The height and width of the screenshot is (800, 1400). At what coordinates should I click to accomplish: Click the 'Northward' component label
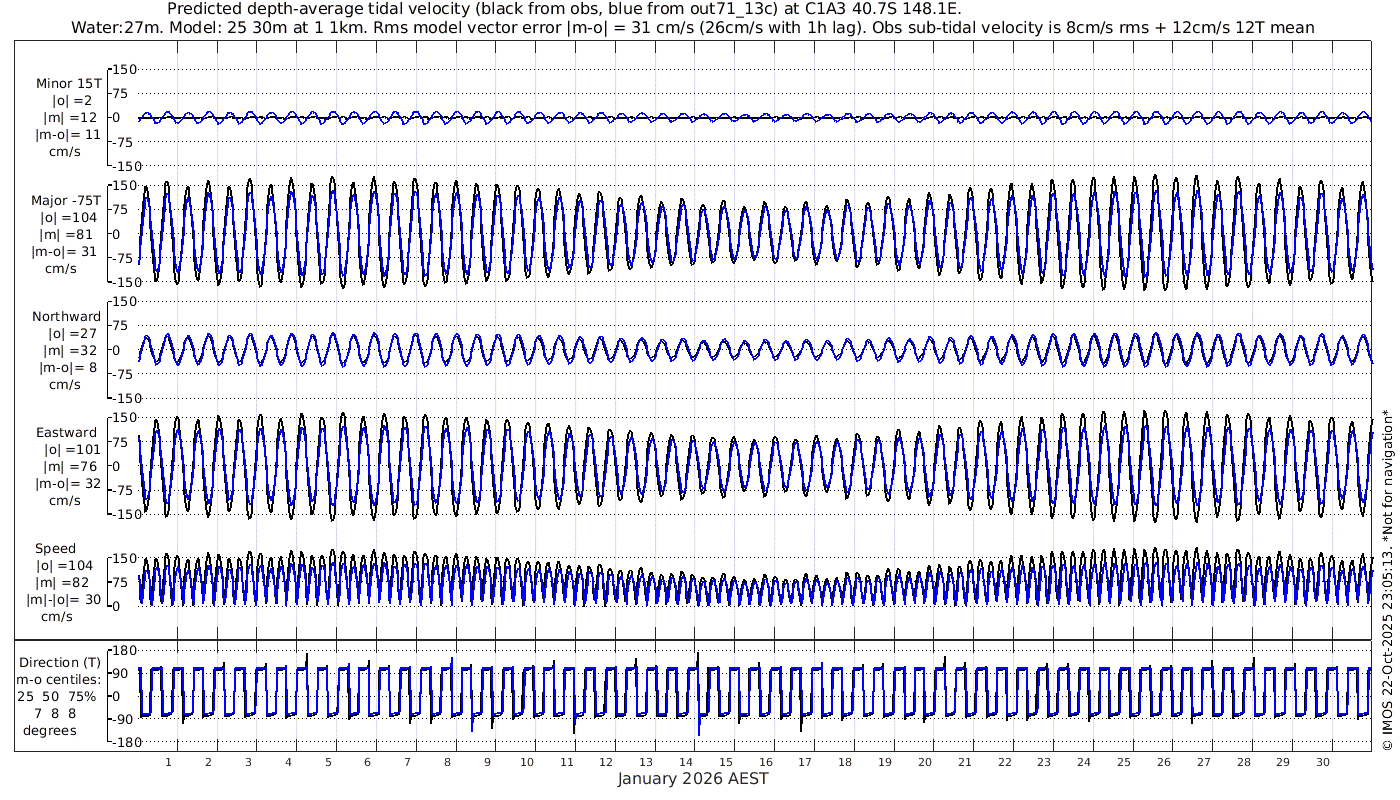pos(66,317)
